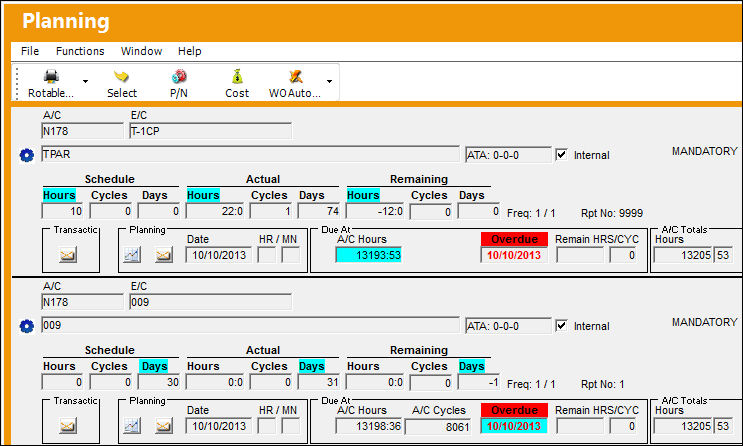Click Schedule Days field showing 30
The image size is (743, 446).
[159, 382]
